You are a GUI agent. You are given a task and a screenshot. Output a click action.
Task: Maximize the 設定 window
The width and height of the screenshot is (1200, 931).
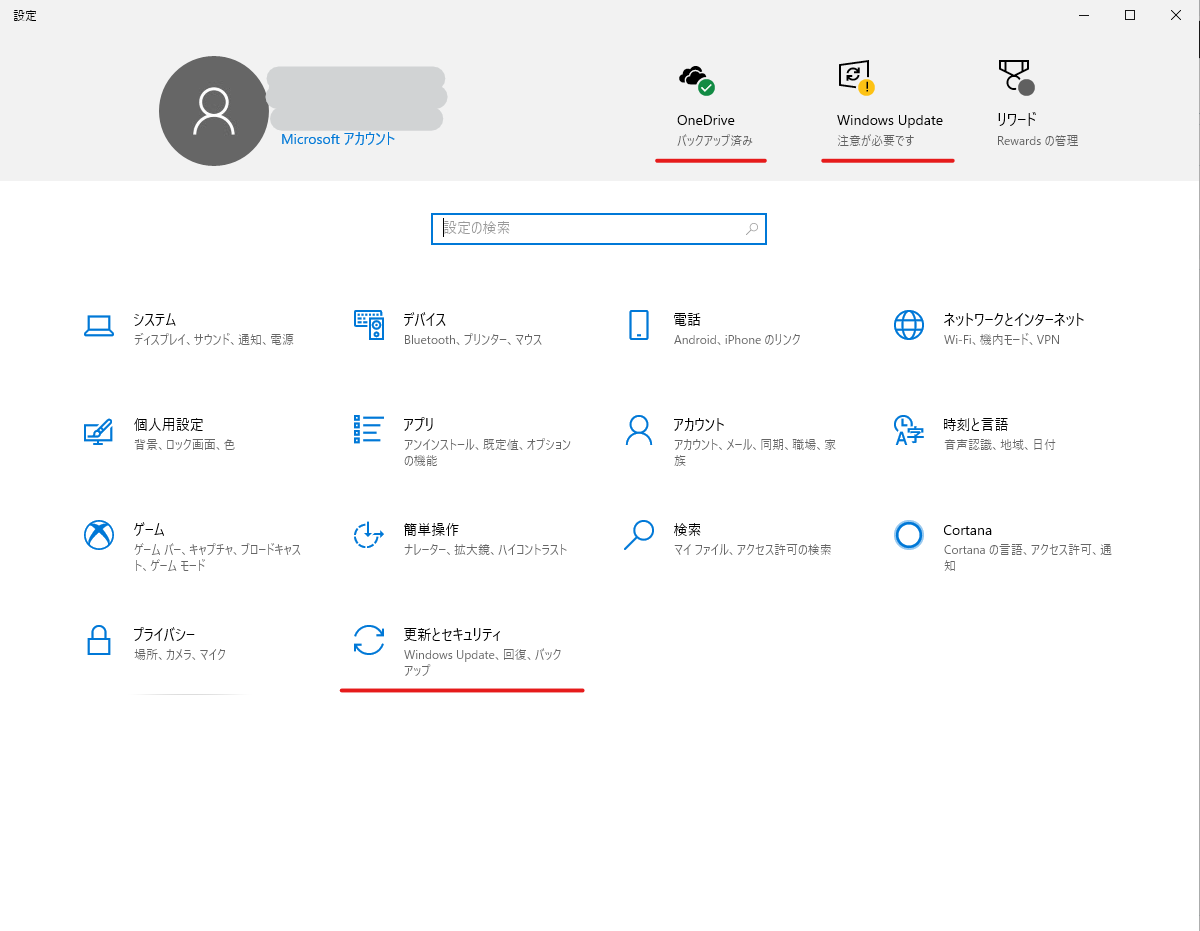pos(1130,15)
